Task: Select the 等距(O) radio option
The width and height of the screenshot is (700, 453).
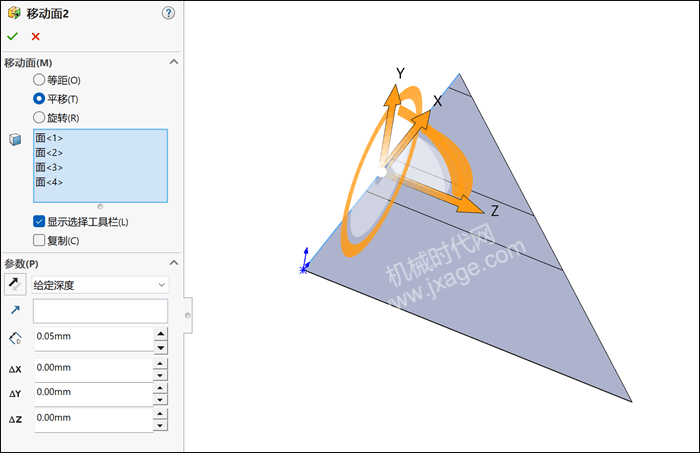Action: coord(39,80)
